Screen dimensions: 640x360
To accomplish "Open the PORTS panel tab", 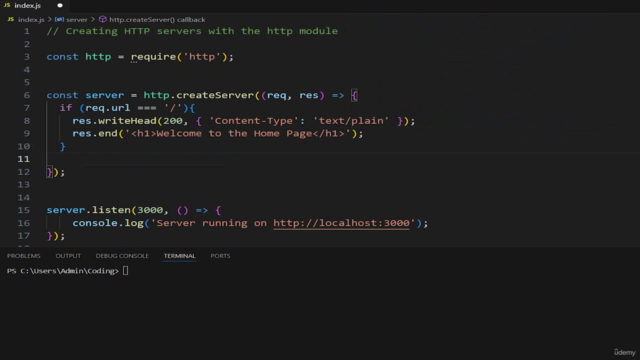I will [x=220, y=256].
